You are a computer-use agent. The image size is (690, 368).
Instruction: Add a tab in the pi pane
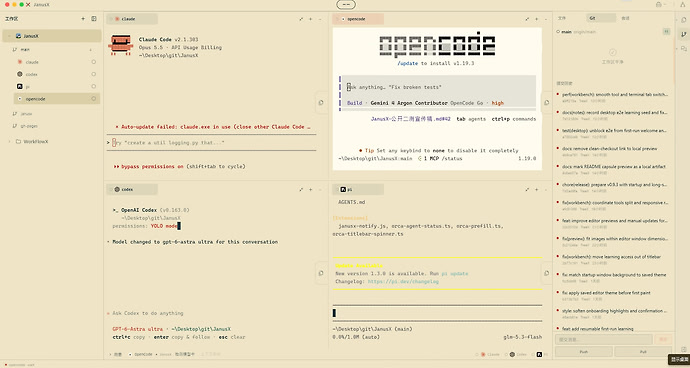point(536,189)
